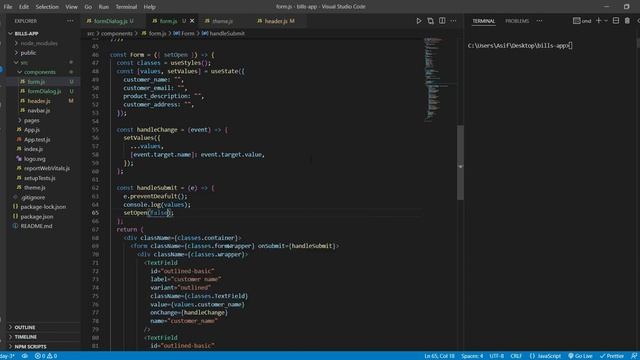Run the code with the play icon
The image size is (640, 360).
coord(419,21)
